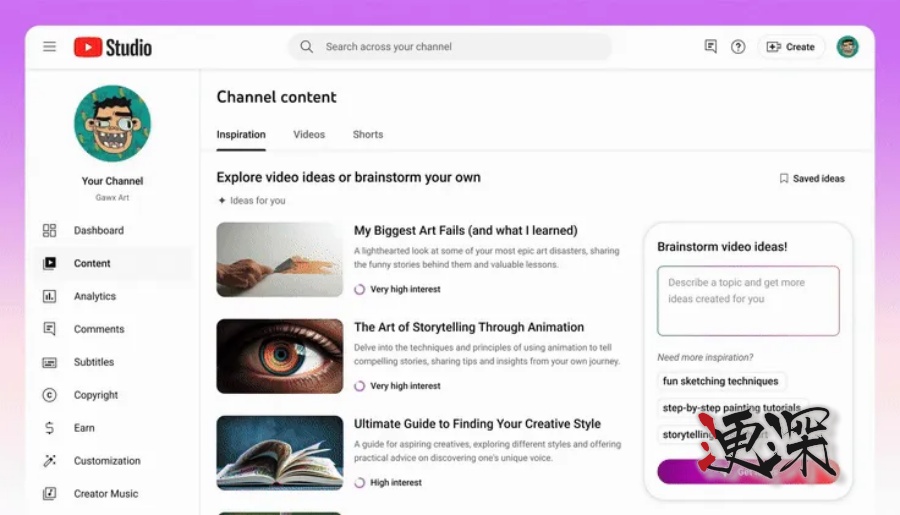
Task: Open the Earn section
Action: 84,428
